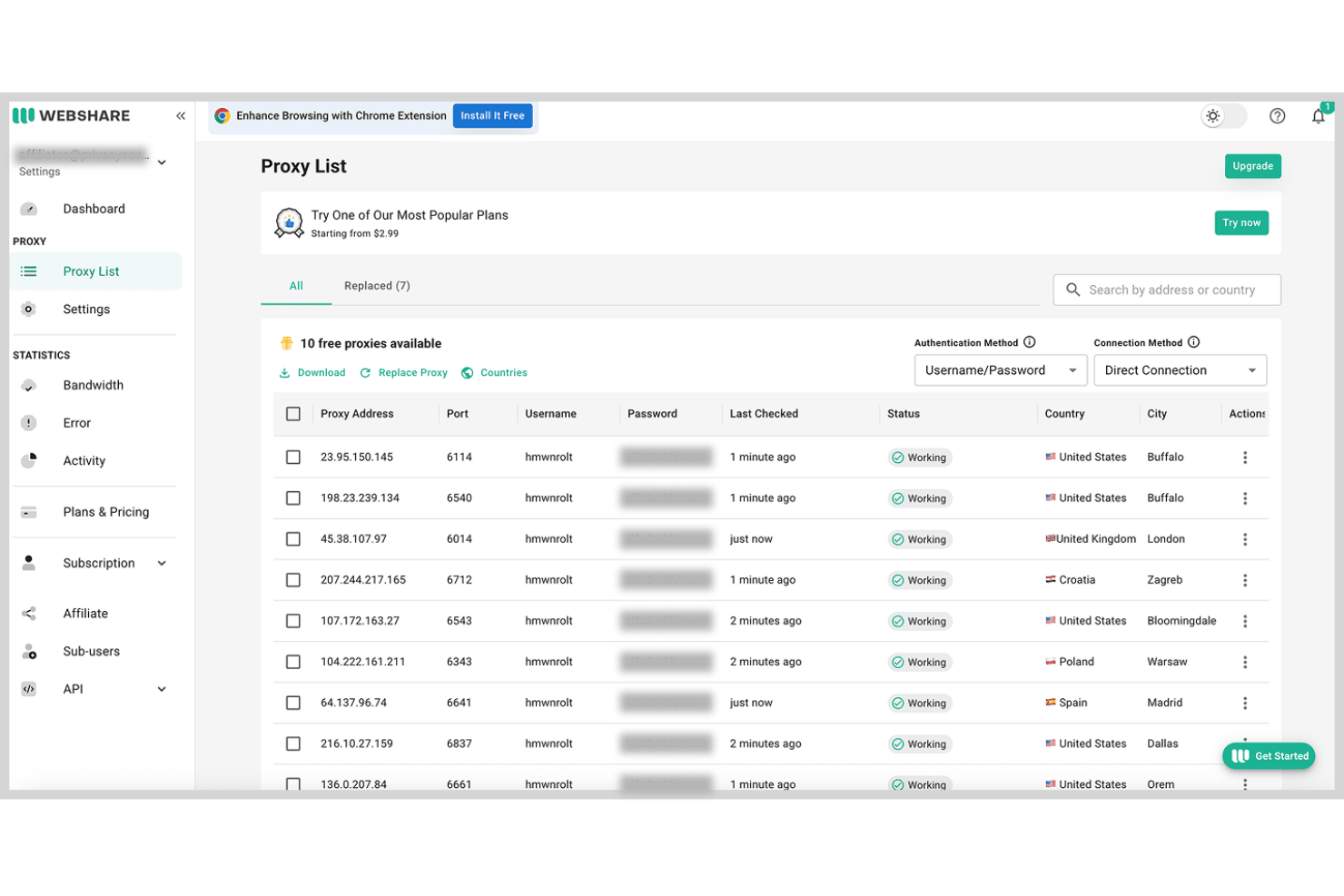Open actions menu for 23.95.150.145 row

click(x=1245, y=458)
